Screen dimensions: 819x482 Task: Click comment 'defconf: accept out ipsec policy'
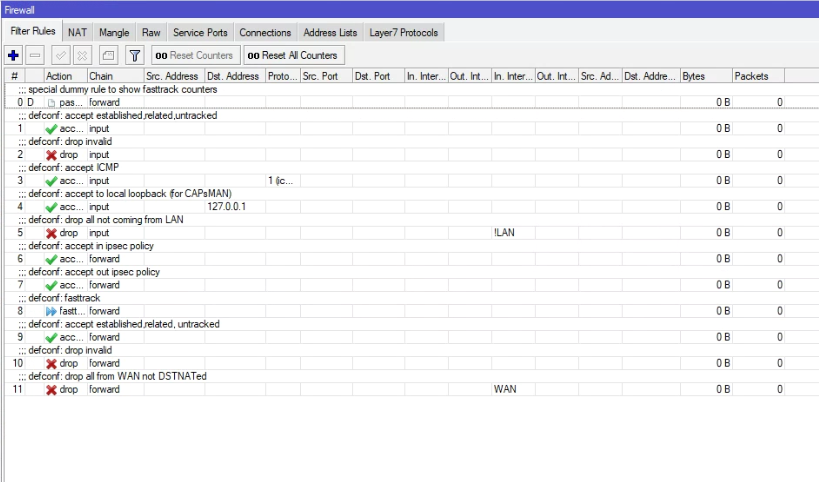point(94,272)
